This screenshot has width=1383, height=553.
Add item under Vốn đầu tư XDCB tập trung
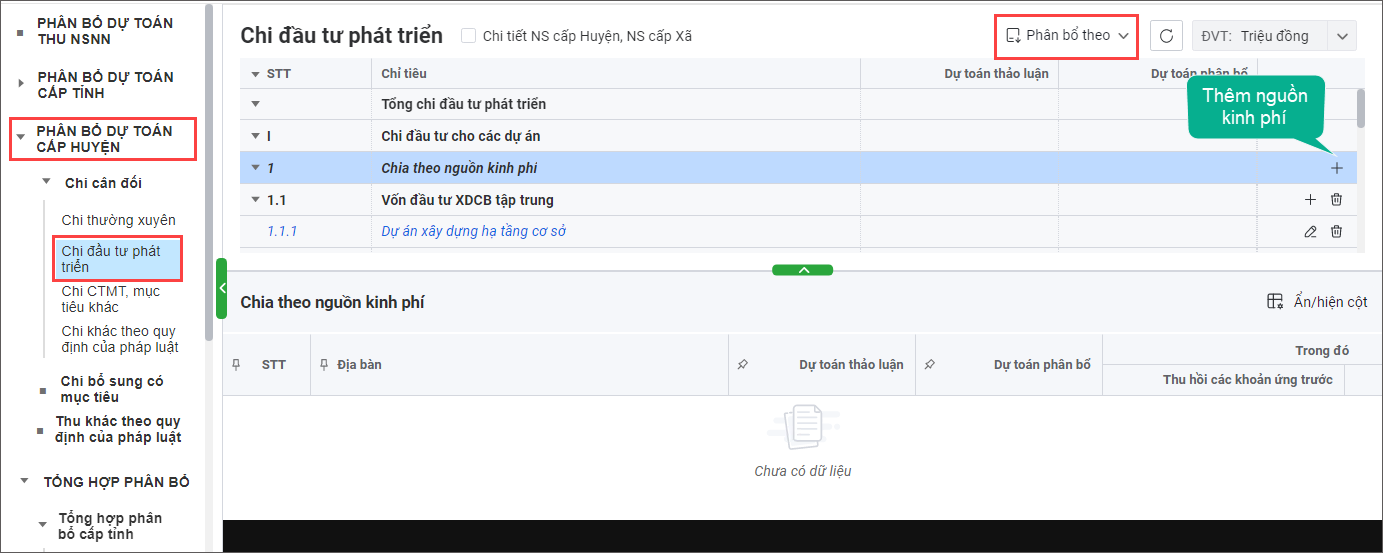pyautogui.click(x=1310, y=200)
